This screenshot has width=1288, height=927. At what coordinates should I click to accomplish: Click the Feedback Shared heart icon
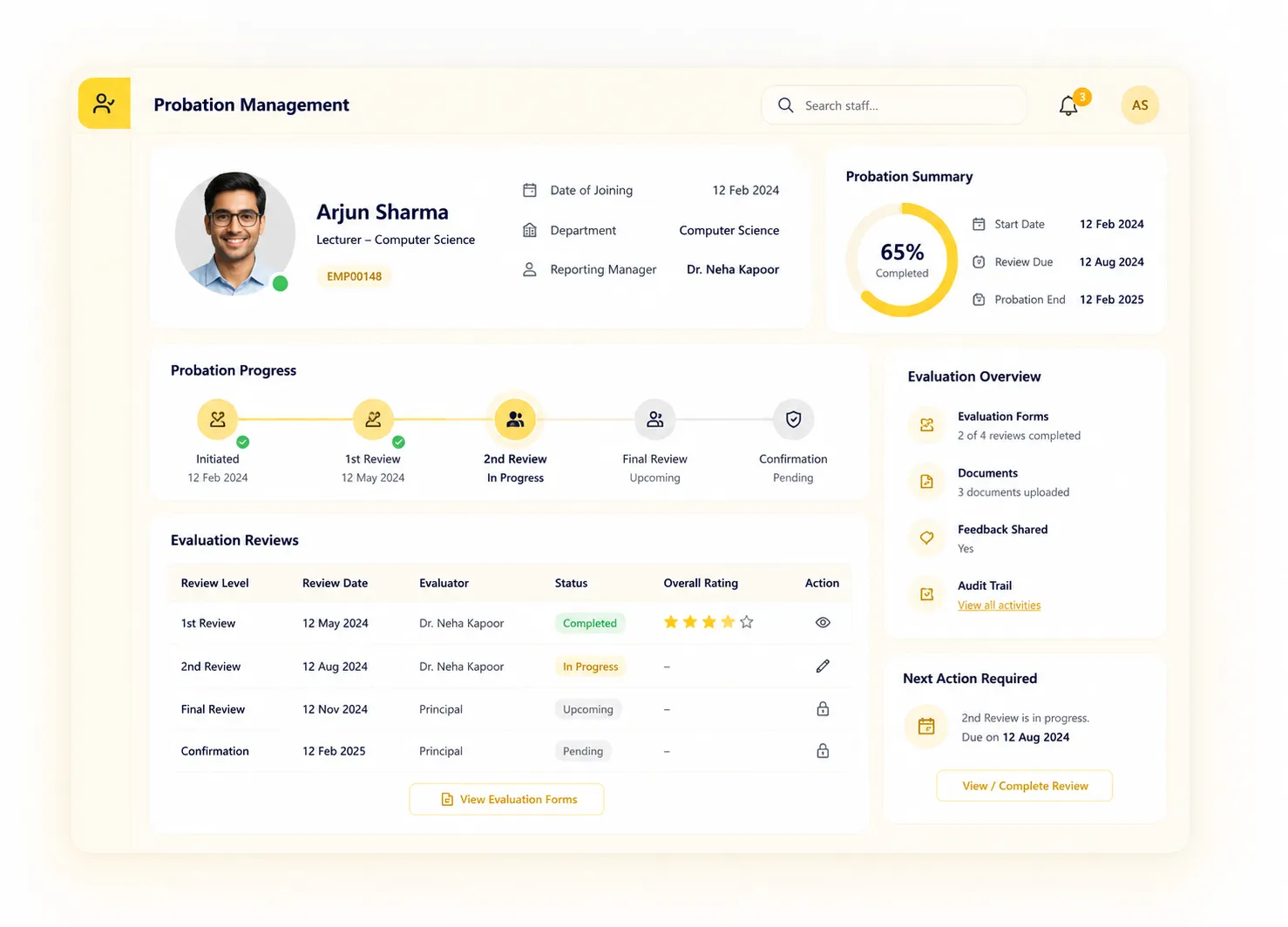point(926,538)
